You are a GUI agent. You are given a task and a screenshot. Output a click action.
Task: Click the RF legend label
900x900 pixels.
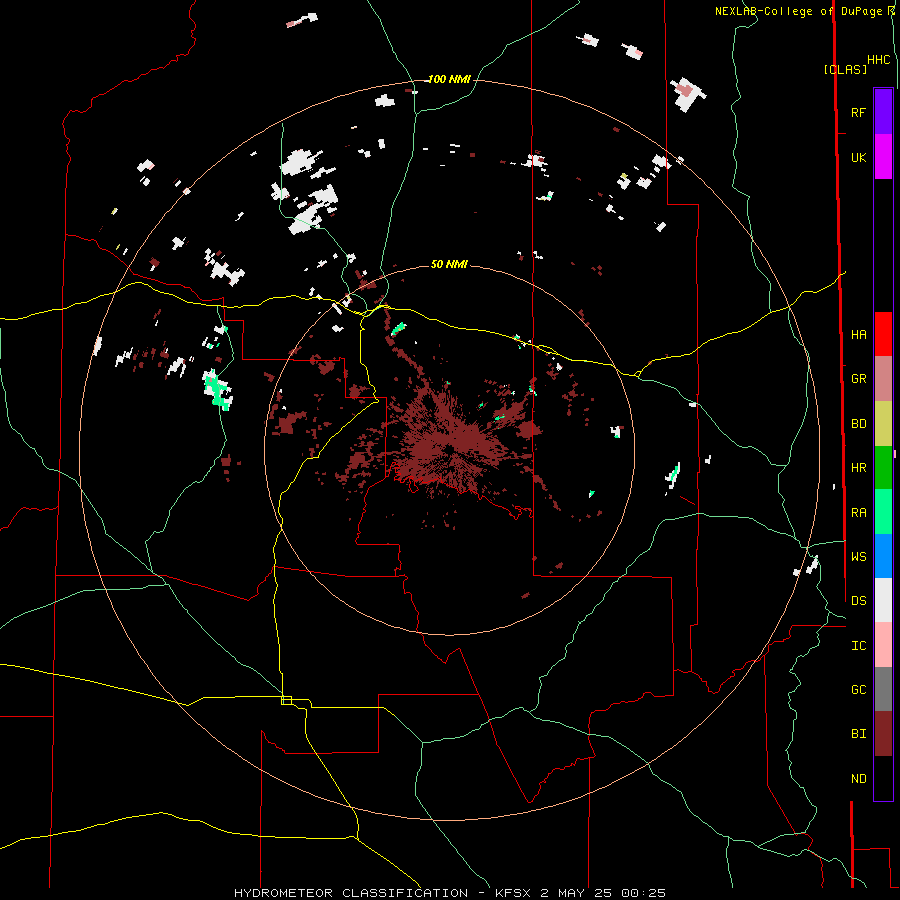pyautogui.click(x=858, y=113)
